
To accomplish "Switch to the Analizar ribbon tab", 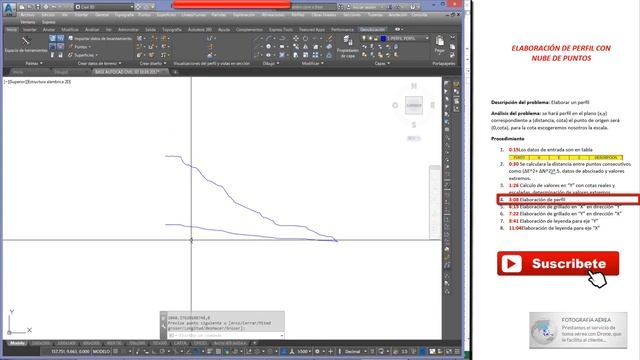I will coord(92,30).
